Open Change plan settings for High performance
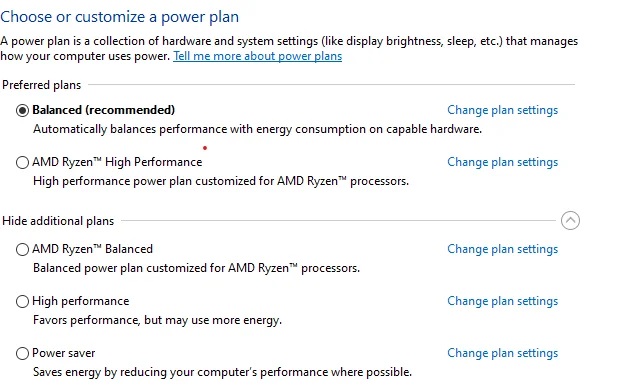The width and height of the screenshot is (625, 390). point(502,301)
